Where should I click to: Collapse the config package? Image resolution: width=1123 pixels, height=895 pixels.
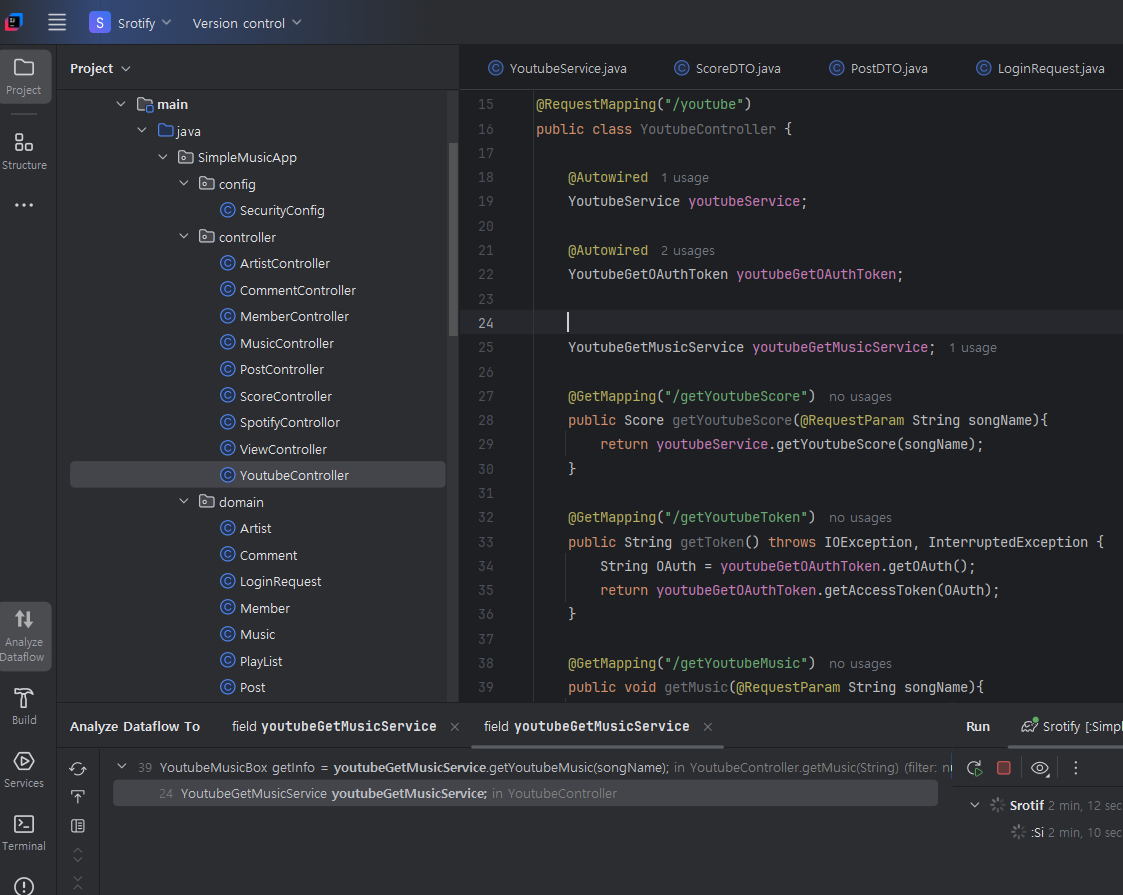coord(184,183)
